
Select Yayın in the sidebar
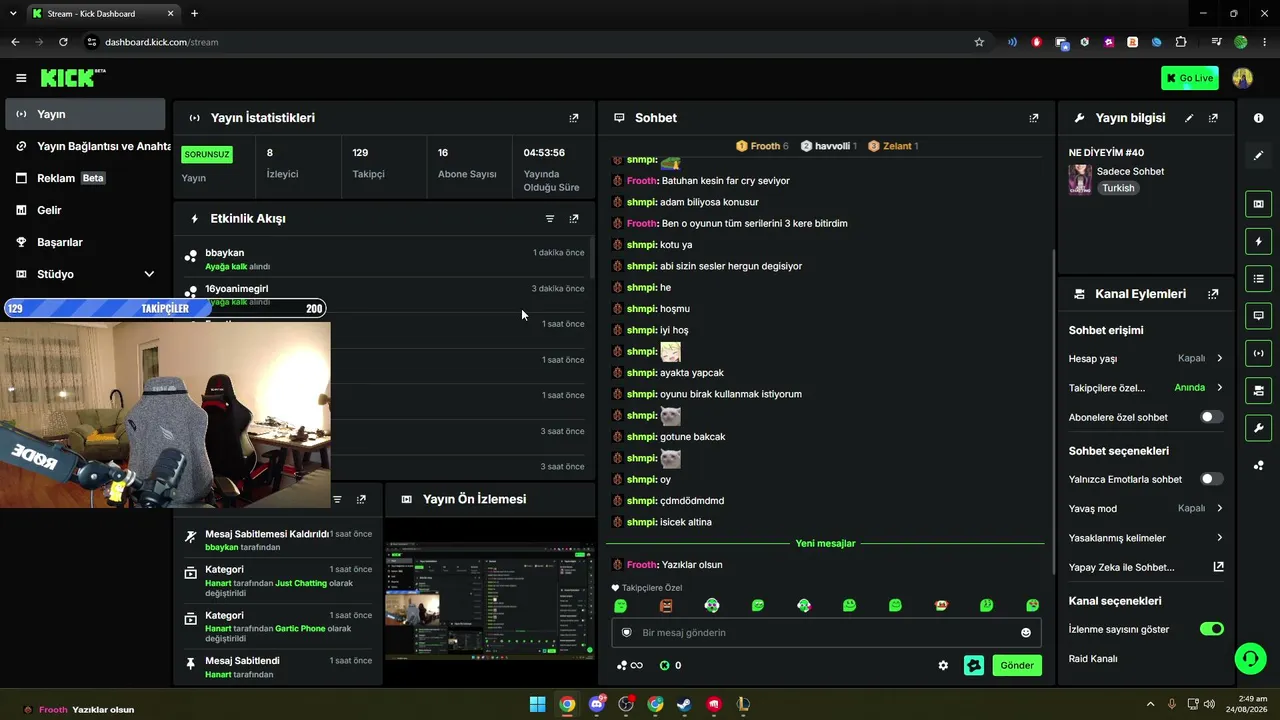point(85,114)
